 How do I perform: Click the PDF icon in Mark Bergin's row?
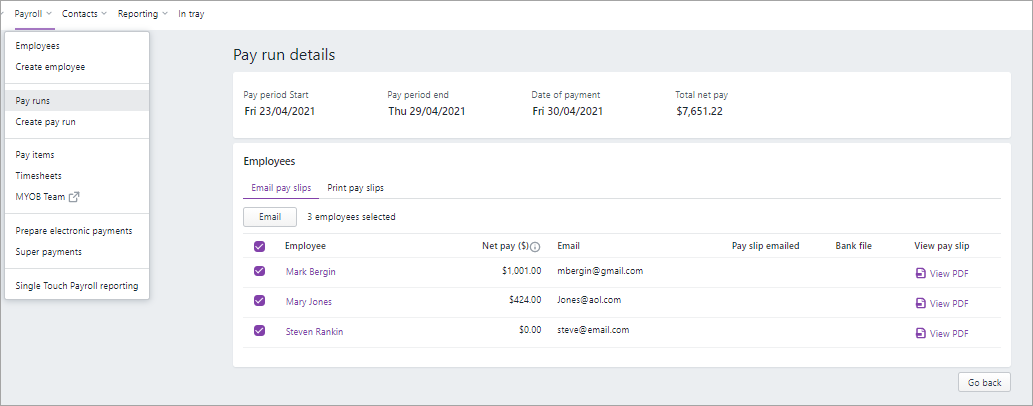pos(920,273)
